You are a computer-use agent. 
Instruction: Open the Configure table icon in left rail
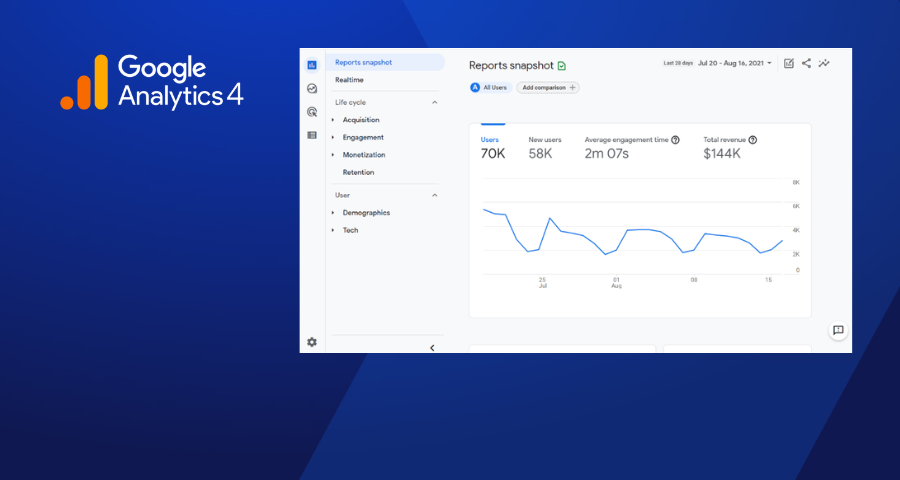pyautogui.click(x=312, y=135)
